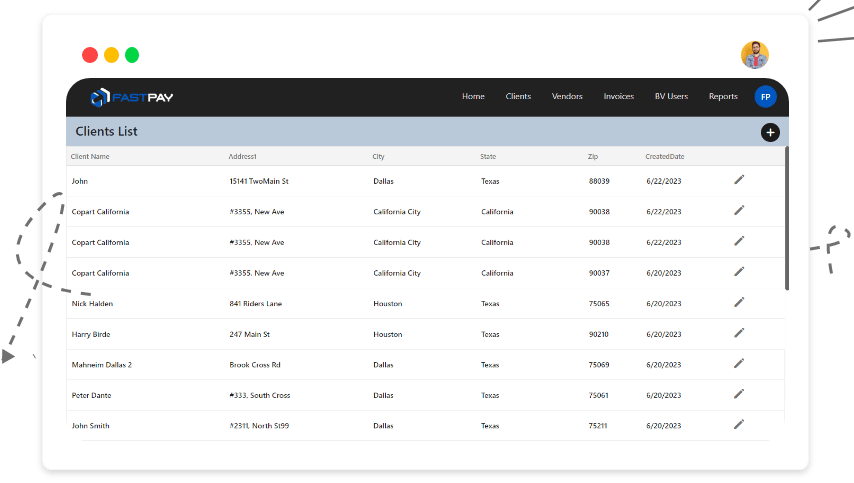Click the profile photo thumbnail at top right
Viewport: 854px width, 483px height.
[755, 55]
